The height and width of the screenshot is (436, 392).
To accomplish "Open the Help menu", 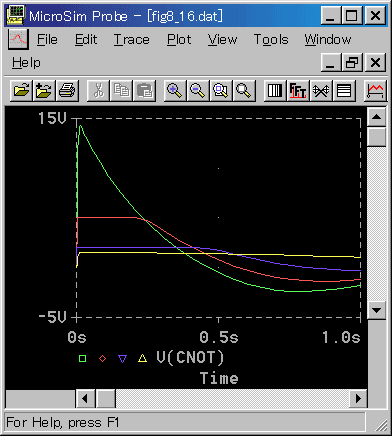I will click(x=26, y=63).
